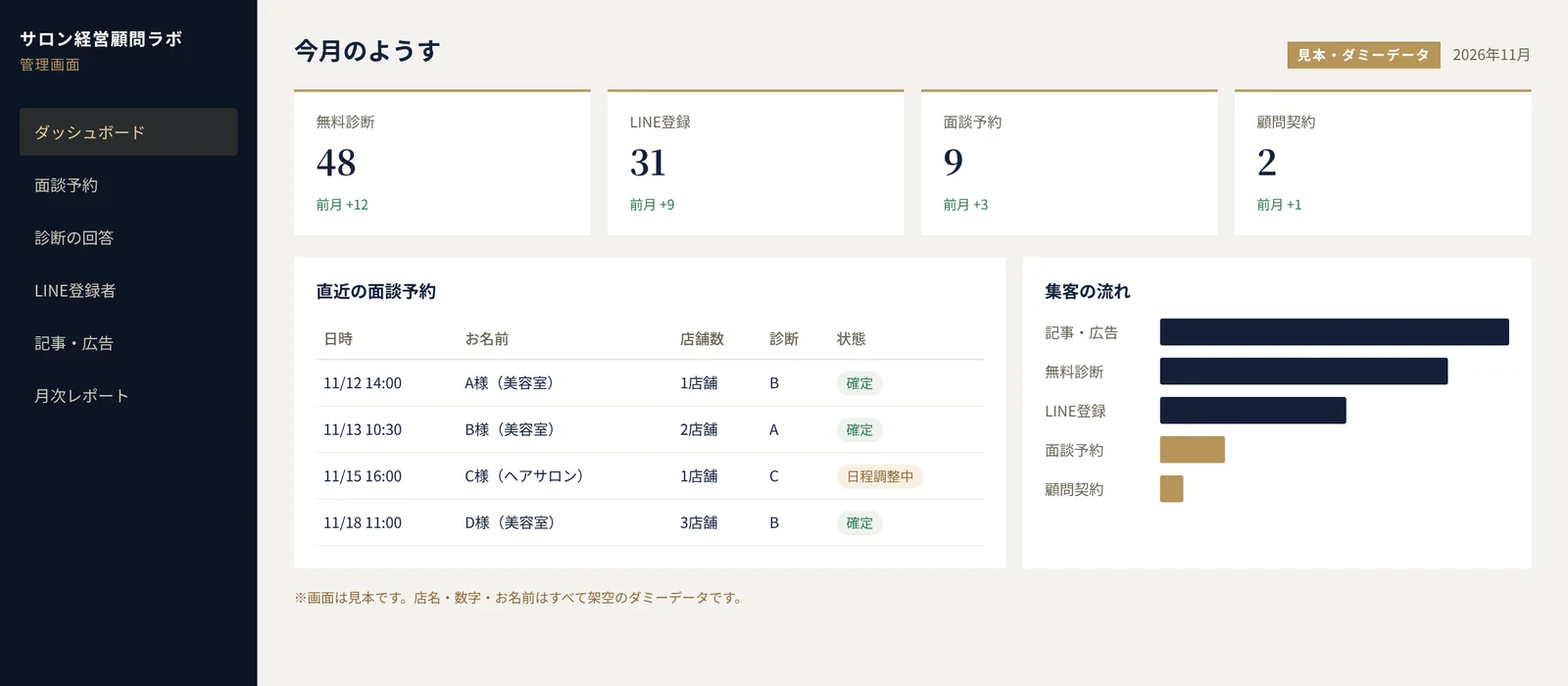Select the 11/13 10:30 date cell
The image size is (1568, 686).
(363, 430)
